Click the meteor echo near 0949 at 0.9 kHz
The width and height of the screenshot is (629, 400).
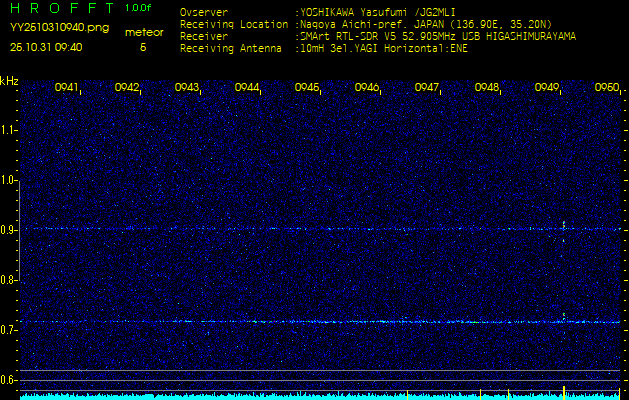[x=565, y=226]
